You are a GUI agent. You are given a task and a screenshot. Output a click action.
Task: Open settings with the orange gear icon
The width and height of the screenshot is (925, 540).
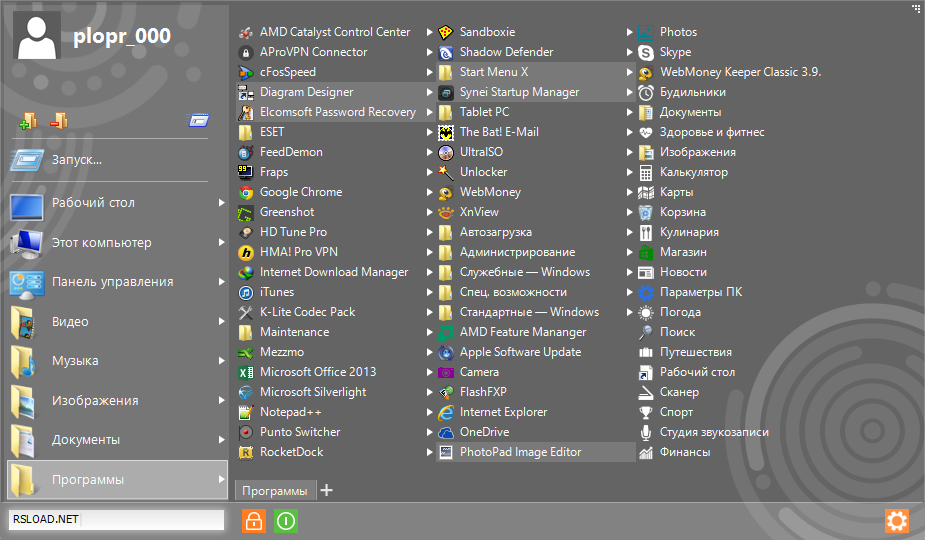897,521
